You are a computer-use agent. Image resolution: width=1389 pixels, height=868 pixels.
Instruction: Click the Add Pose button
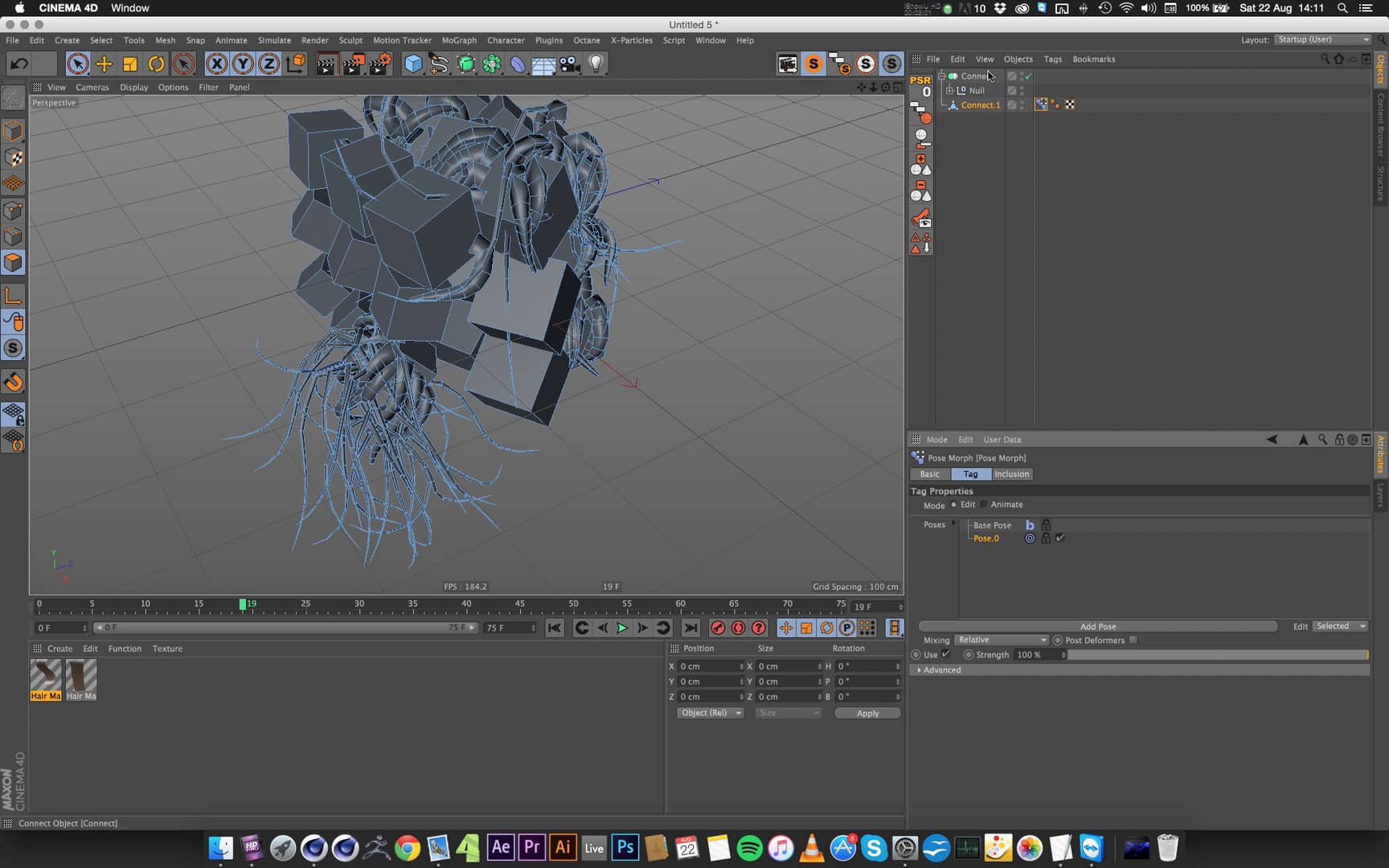pyautogui.click(x=1098, y=626)
